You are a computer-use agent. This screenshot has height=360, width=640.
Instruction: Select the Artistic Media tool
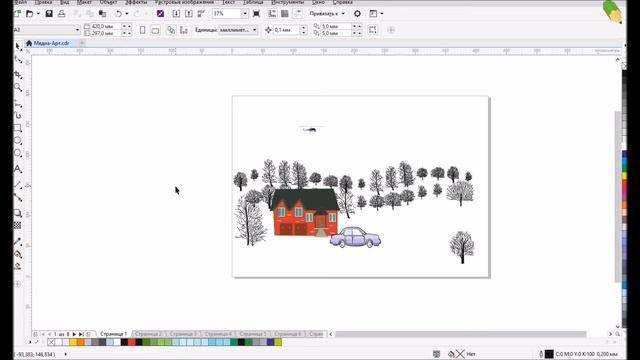pyautogui.click(x=18, y=116)
